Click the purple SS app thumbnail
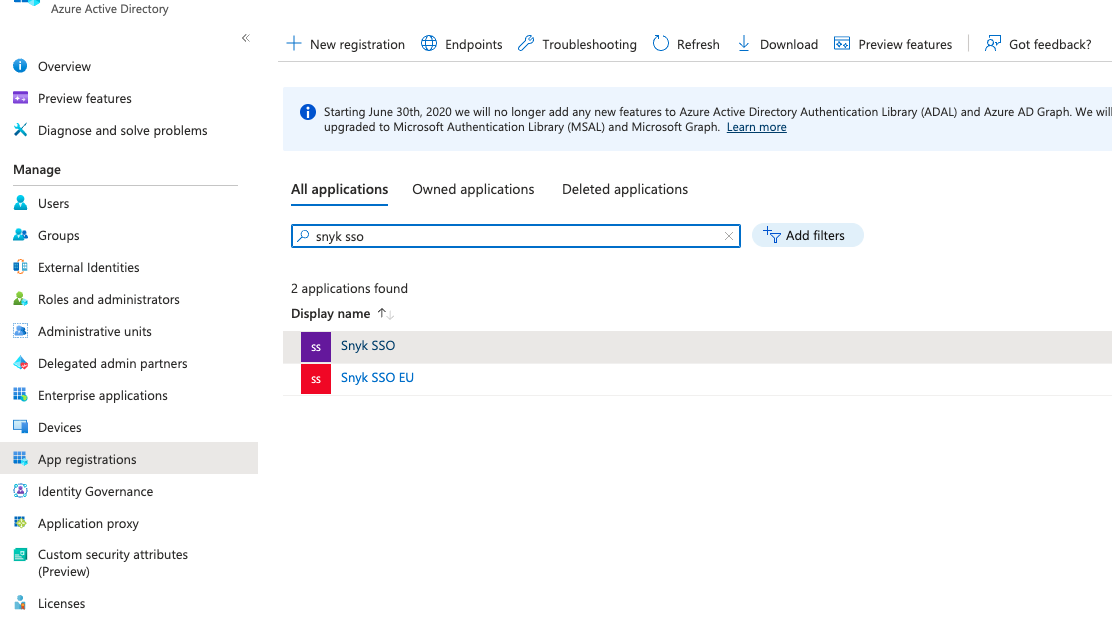The height and width of the screenshot is (617, 1112). (x=316, y=347)
